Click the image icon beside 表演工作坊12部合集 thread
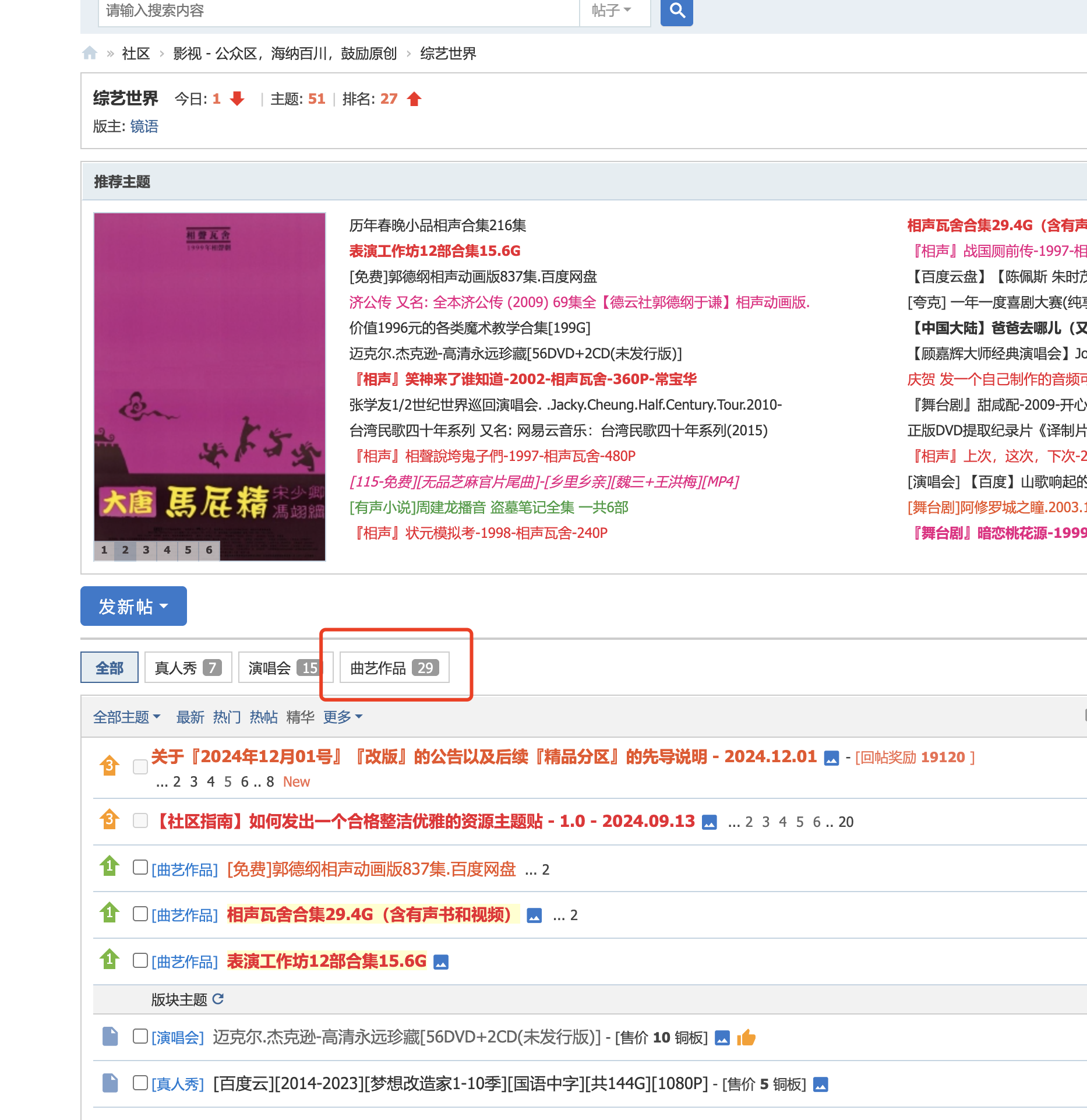This screenshot has height=1120, width=1087. click(x=441, y=961)
